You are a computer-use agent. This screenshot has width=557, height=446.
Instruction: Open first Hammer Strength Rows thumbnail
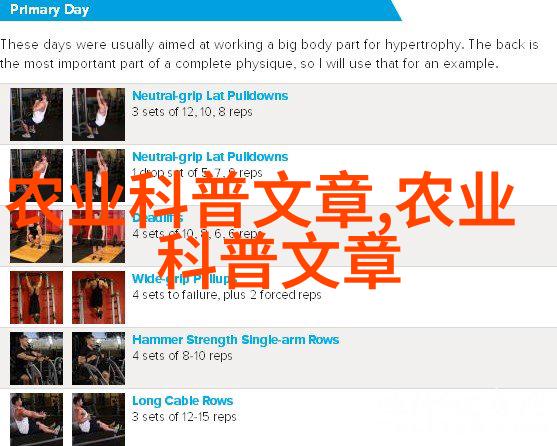tap(37, 359)
